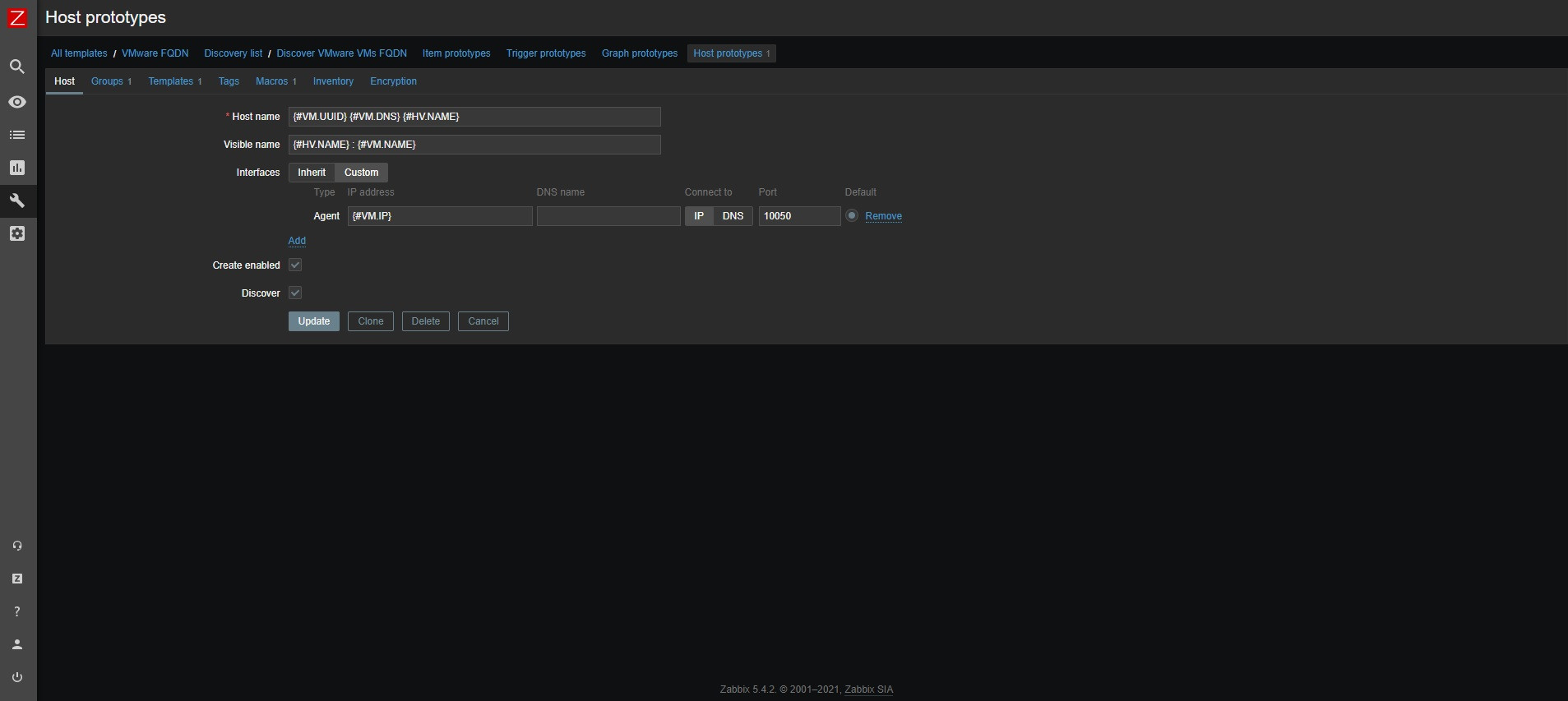Switch to the Groups tab
The width and height of the screenshot is (1568, 701).
pyautogui.click(x=111, y=81)
